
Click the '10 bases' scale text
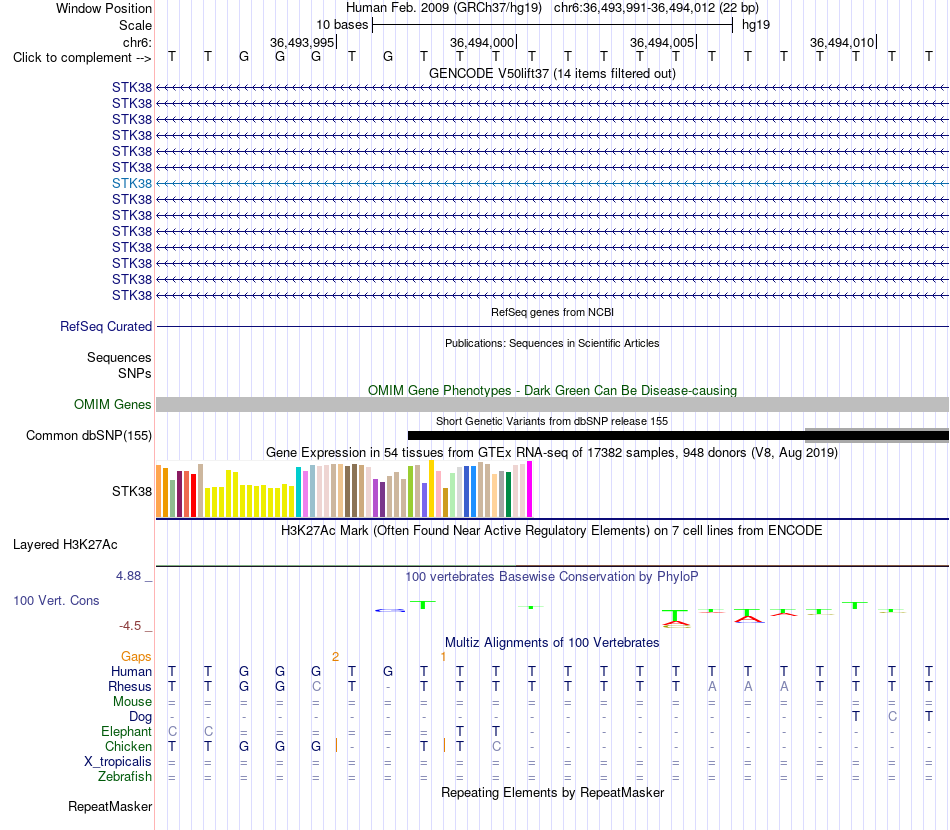342,25
